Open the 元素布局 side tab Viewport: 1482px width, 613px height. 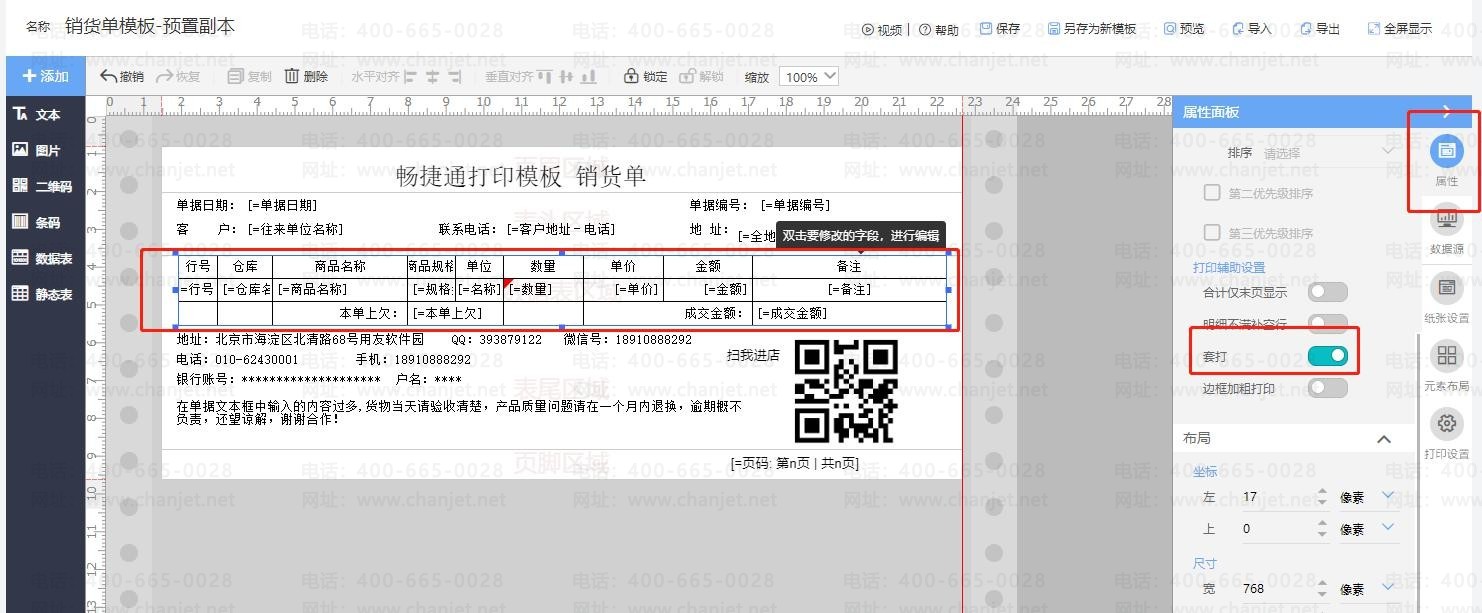1446,366
